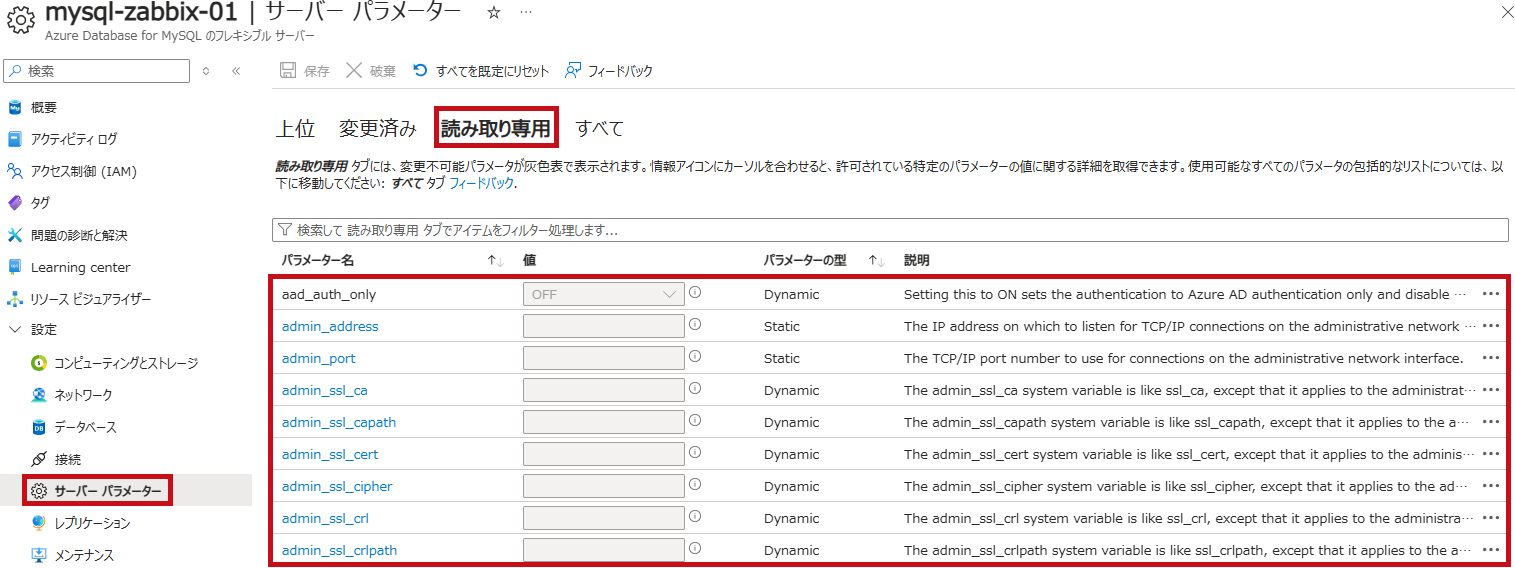
Task: Open the aad_auth_only OFF dropdown
Action: click(x=604, y=294)
